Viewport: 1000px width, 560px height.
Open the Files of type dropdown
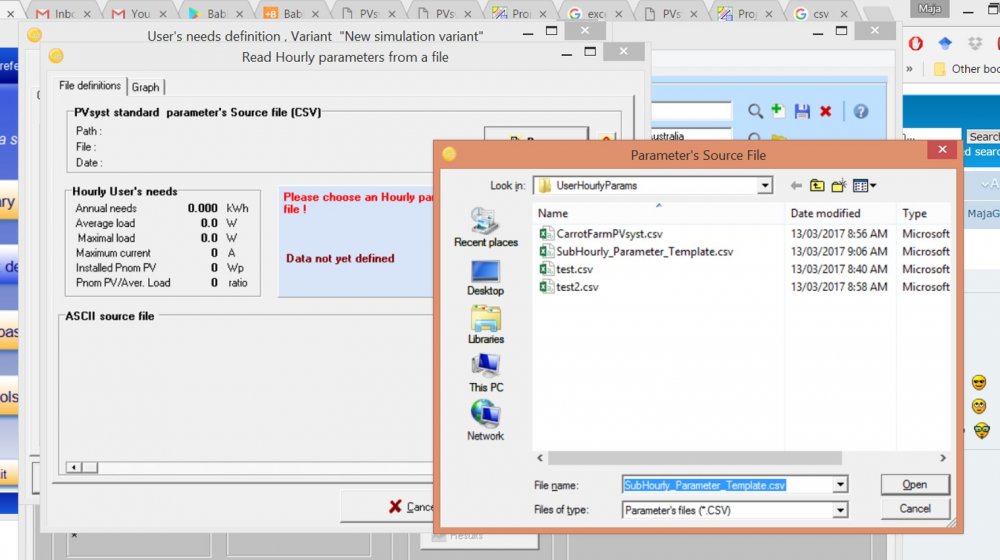pos(840,509)
